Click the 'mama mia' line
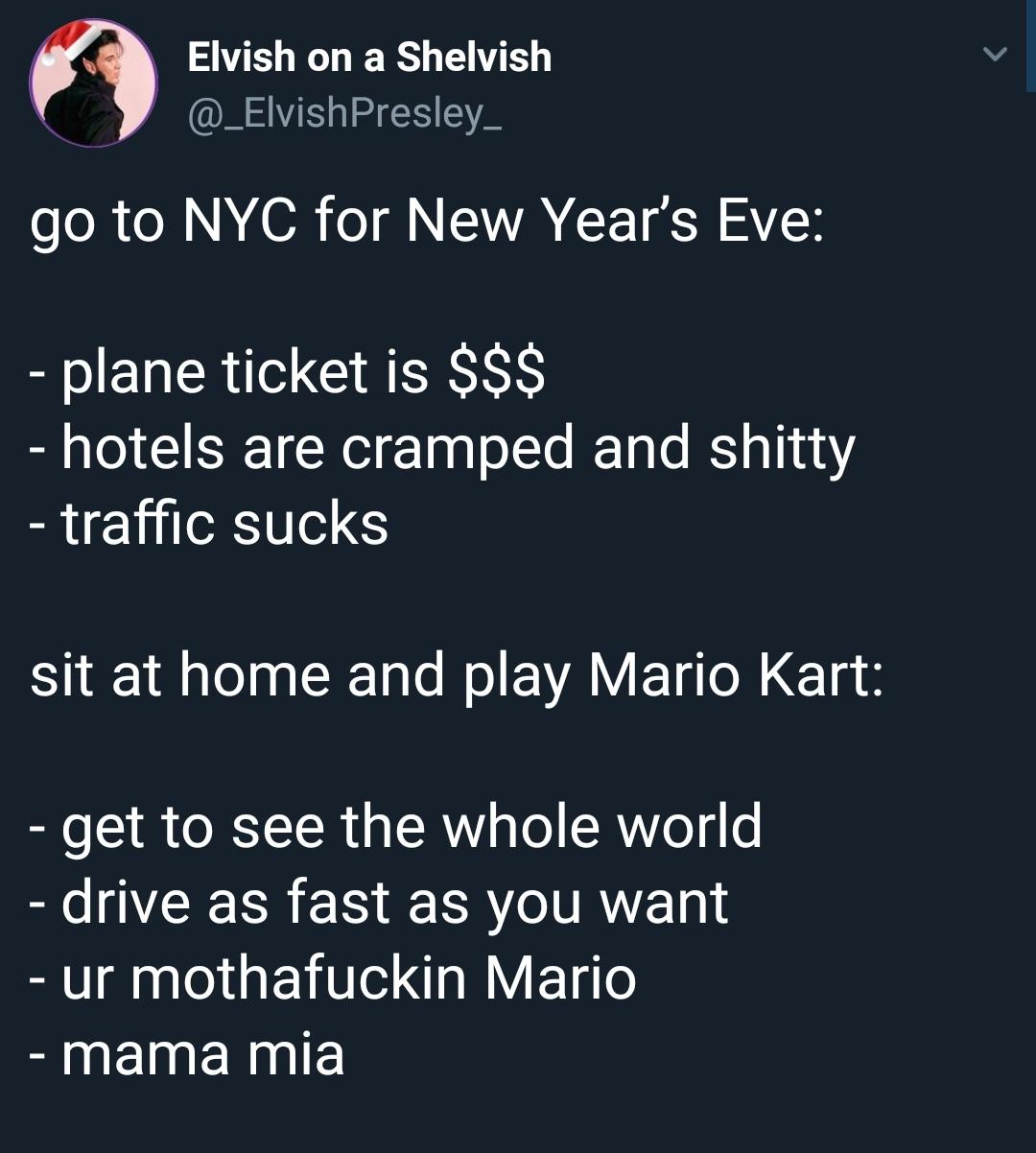Screen dimensions: 1036x1153 [188, 1054]
